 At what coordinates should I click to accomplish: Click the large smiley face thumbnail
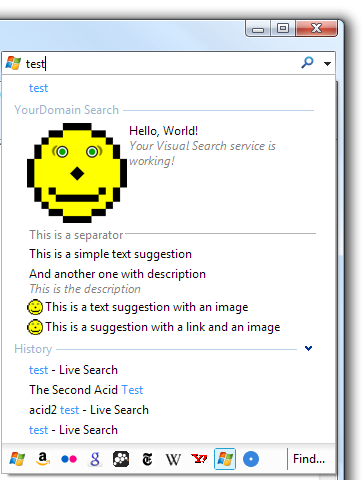(x=77, y=173)
